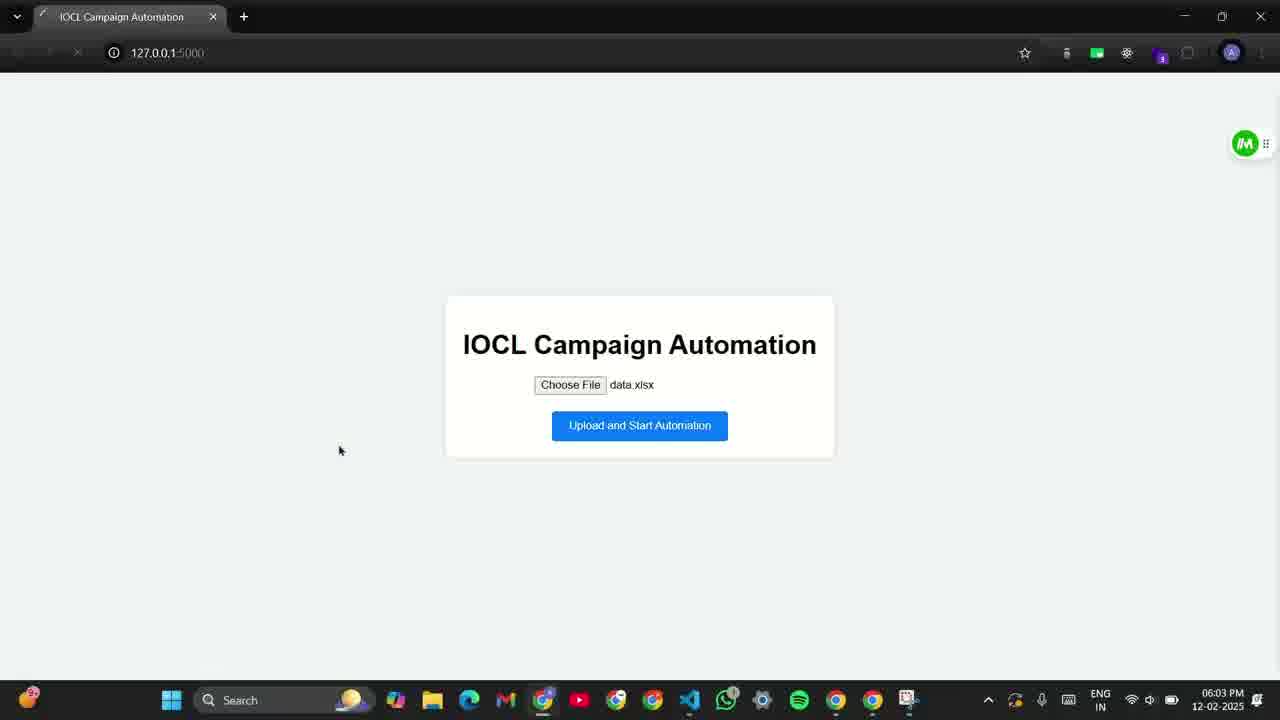Close the IOCL Campaign Automation tab

213,17
